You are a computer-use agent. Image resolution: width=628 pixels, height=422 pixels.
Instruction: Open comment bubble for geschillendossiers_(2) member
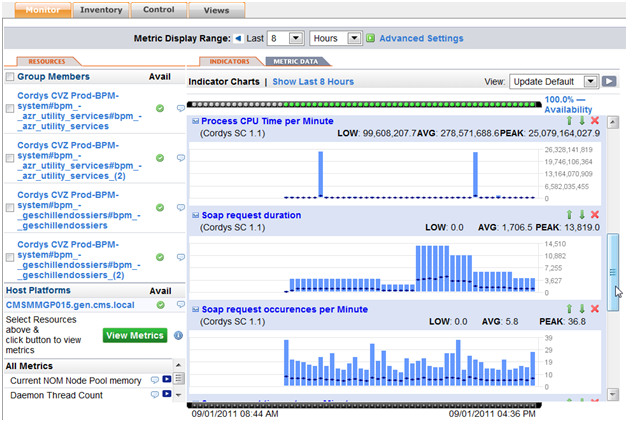click(x=181, y=257)
